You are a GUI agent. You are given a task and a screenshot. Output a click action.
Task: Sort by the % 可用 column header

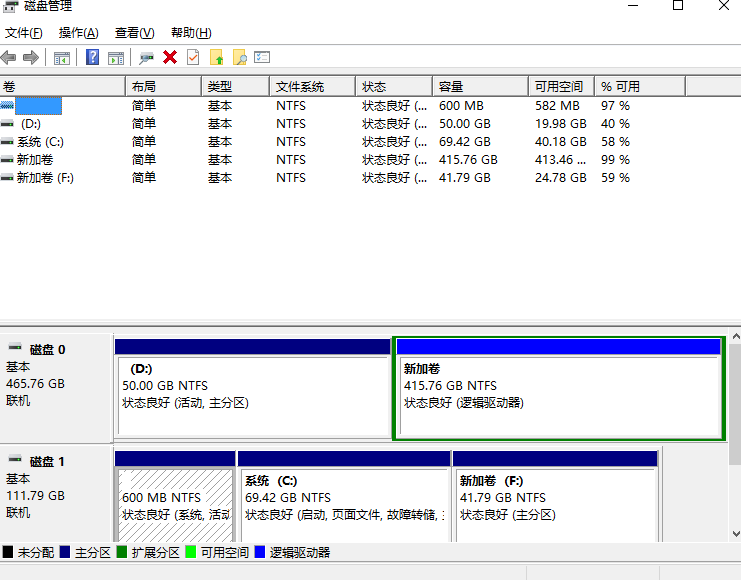pyautogui.click(x=640, y=87)
